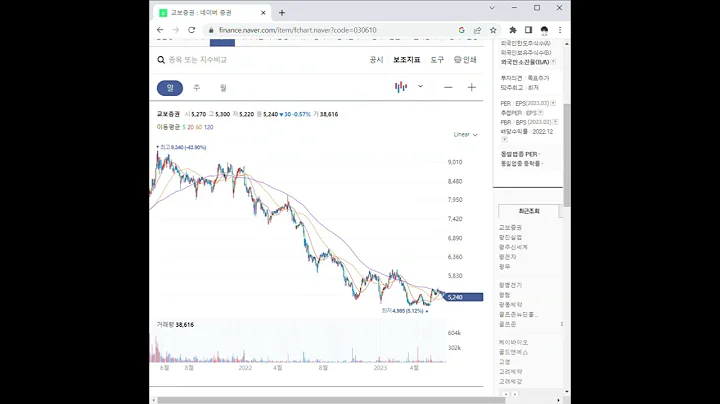The image size is (720, 404).
Task: Expand the 추정PER EPS info arrow
Action: click(x=540, y=112)
